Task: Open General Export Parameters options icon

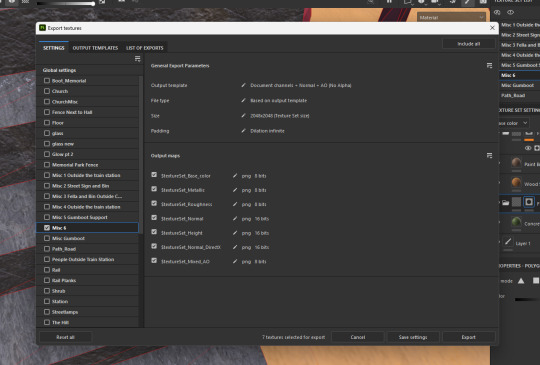Action: (x=489, y=65)
